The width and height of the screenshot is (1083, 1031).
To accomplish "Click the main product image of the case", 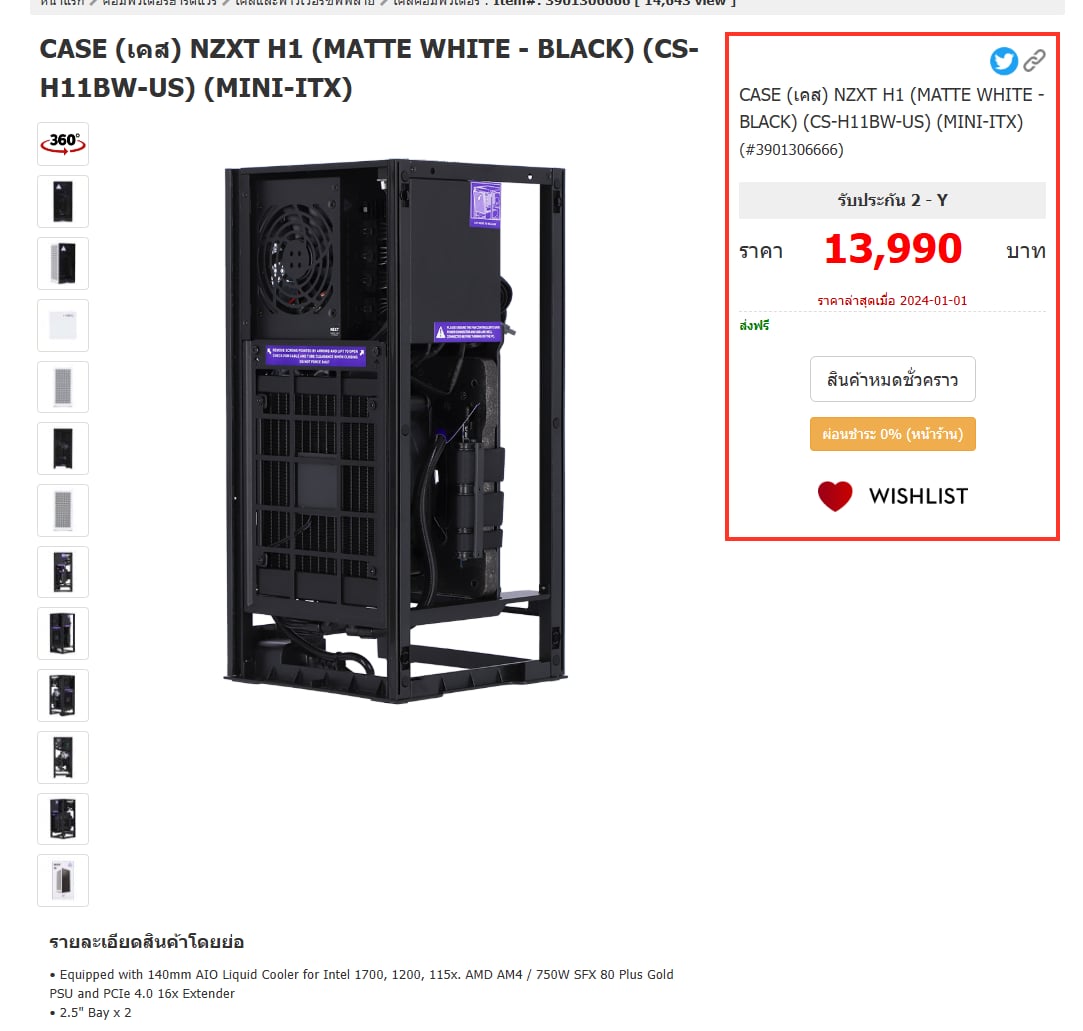I will (396, 432).
